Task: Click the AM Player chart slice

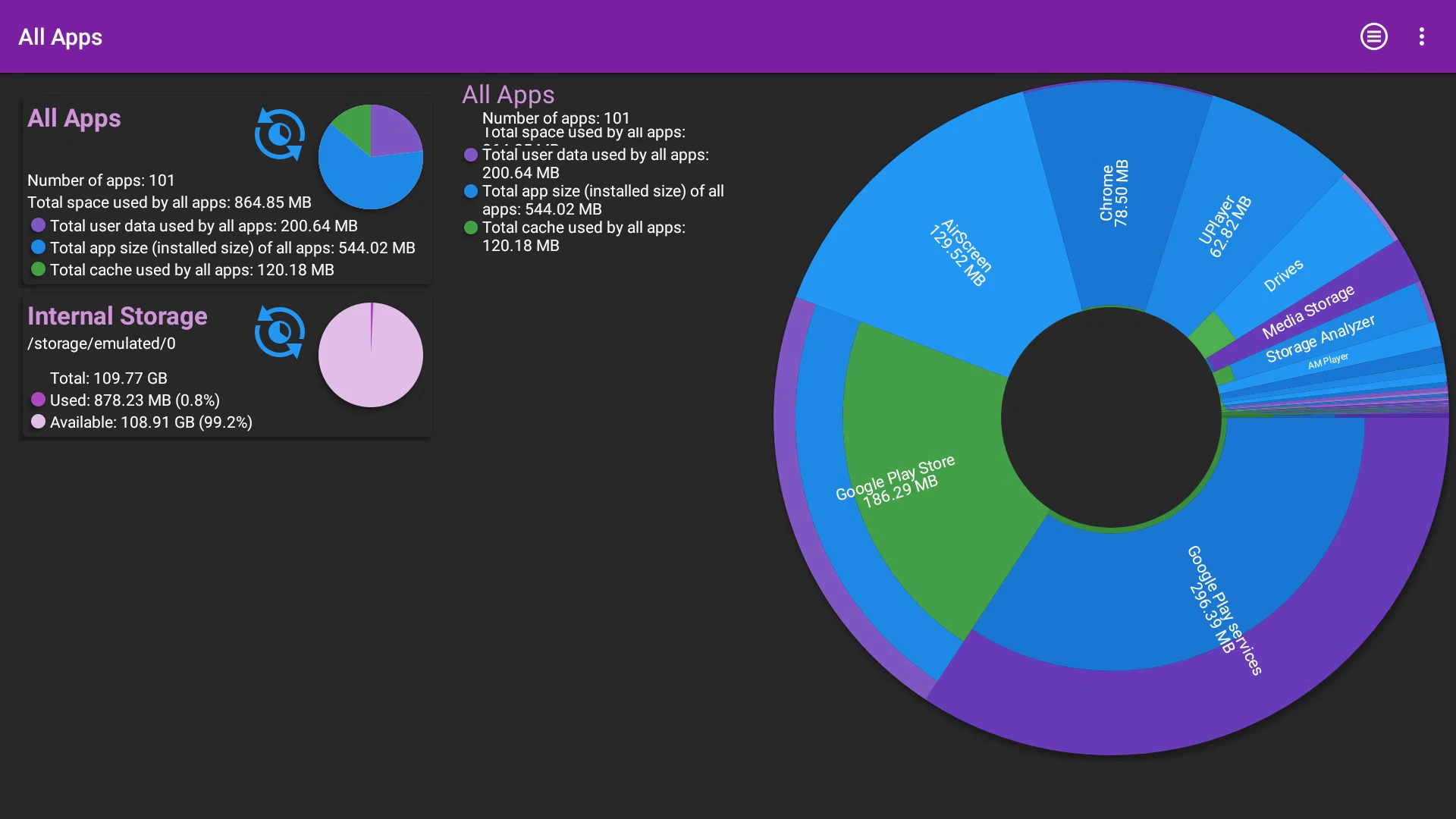Action: (1328, 361)
